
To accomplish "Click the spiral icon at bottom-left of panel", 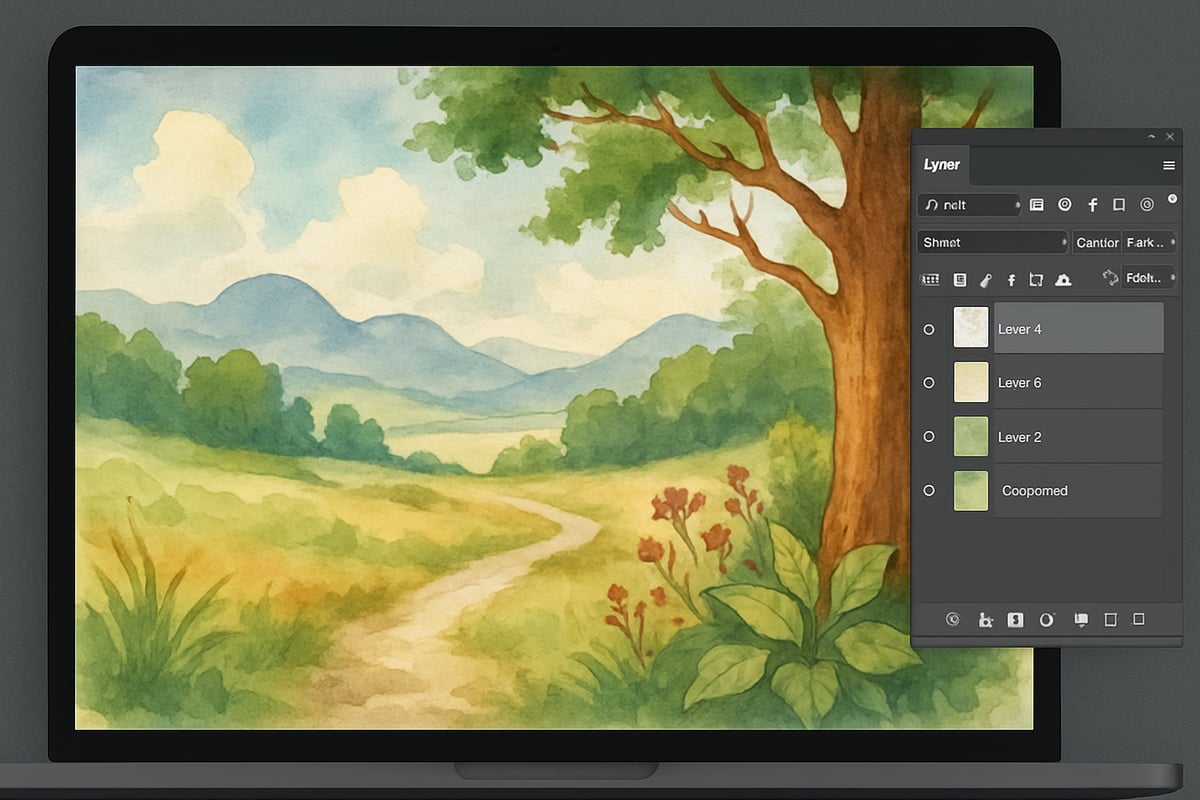I will point(953,620).
